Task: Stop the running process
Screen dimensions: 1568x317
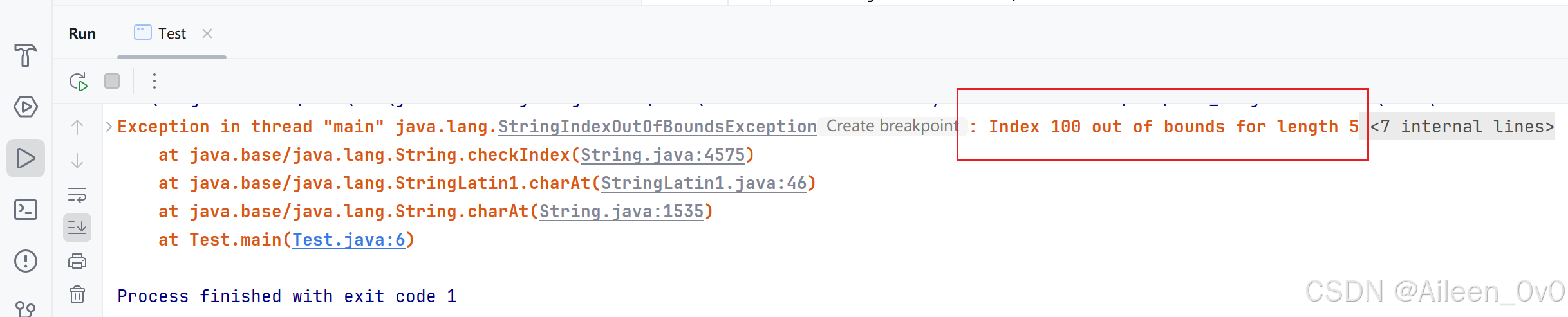Action: coord(112,81)
